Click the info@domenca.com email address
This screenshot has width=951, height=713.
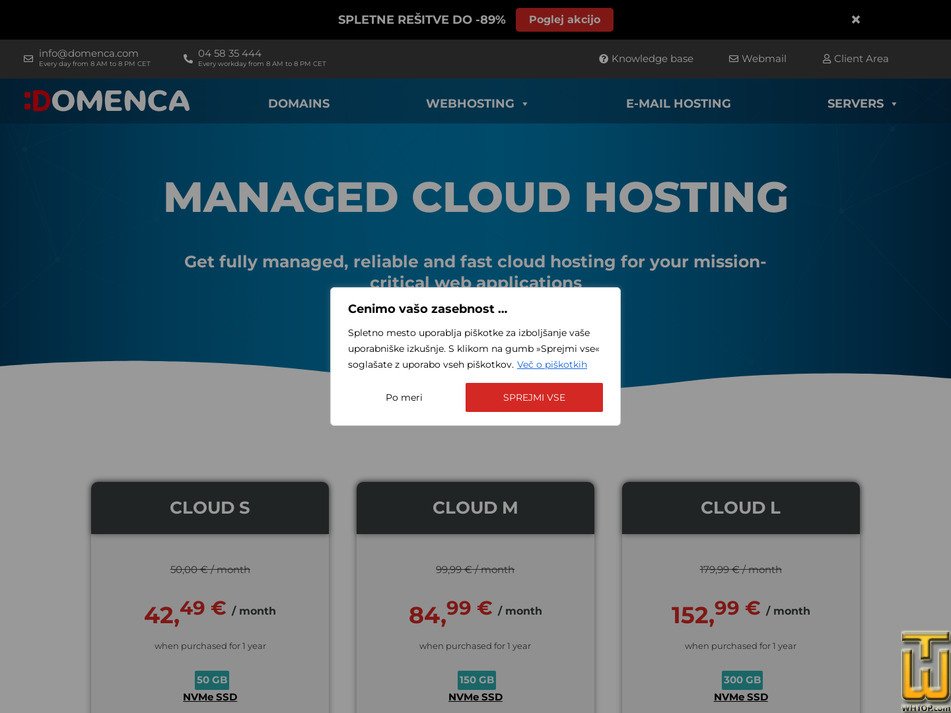[x=88, y=52]
